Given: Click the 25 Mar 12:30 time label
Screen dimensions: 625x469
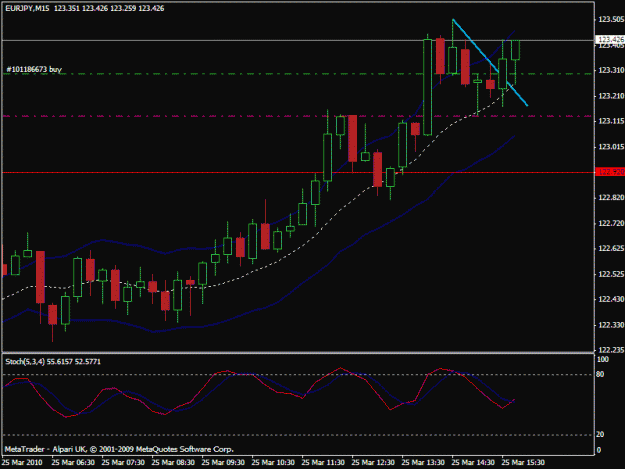Looking at the screenshot, I should click(373, 463).
